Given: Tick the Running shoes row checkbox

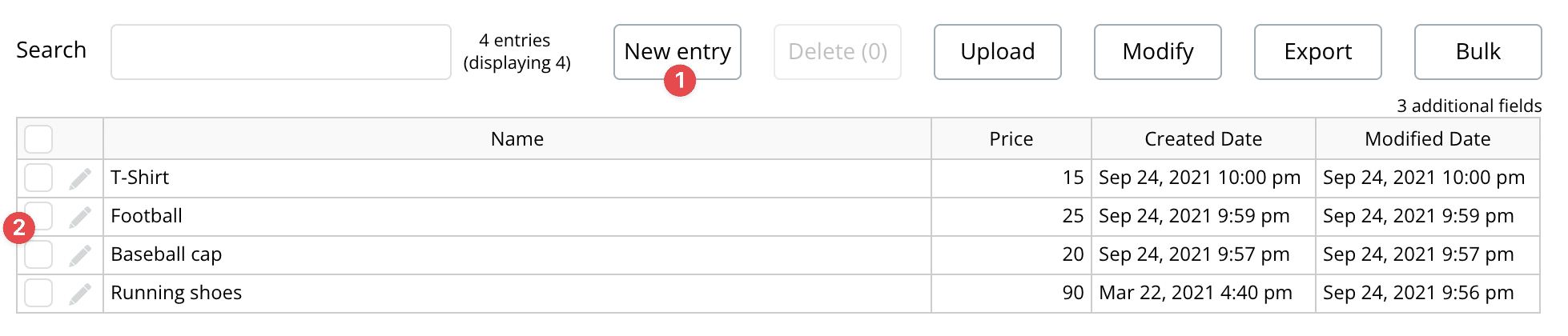Looking at the screenshot, I should click(x=38, y=293).
